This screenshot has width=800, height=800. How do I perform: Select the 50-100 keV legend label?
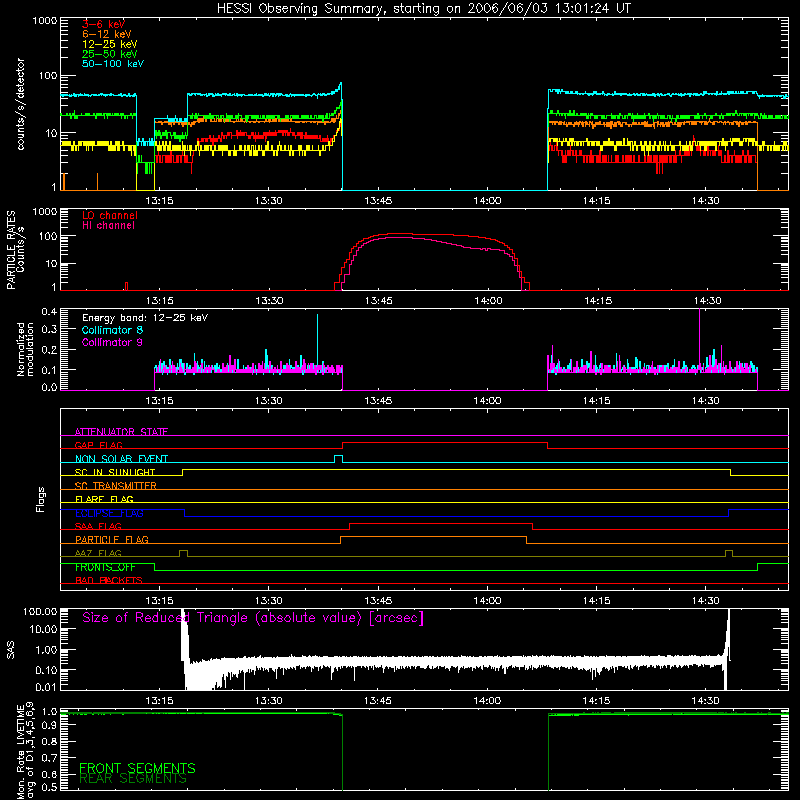[x=113, y=64]
